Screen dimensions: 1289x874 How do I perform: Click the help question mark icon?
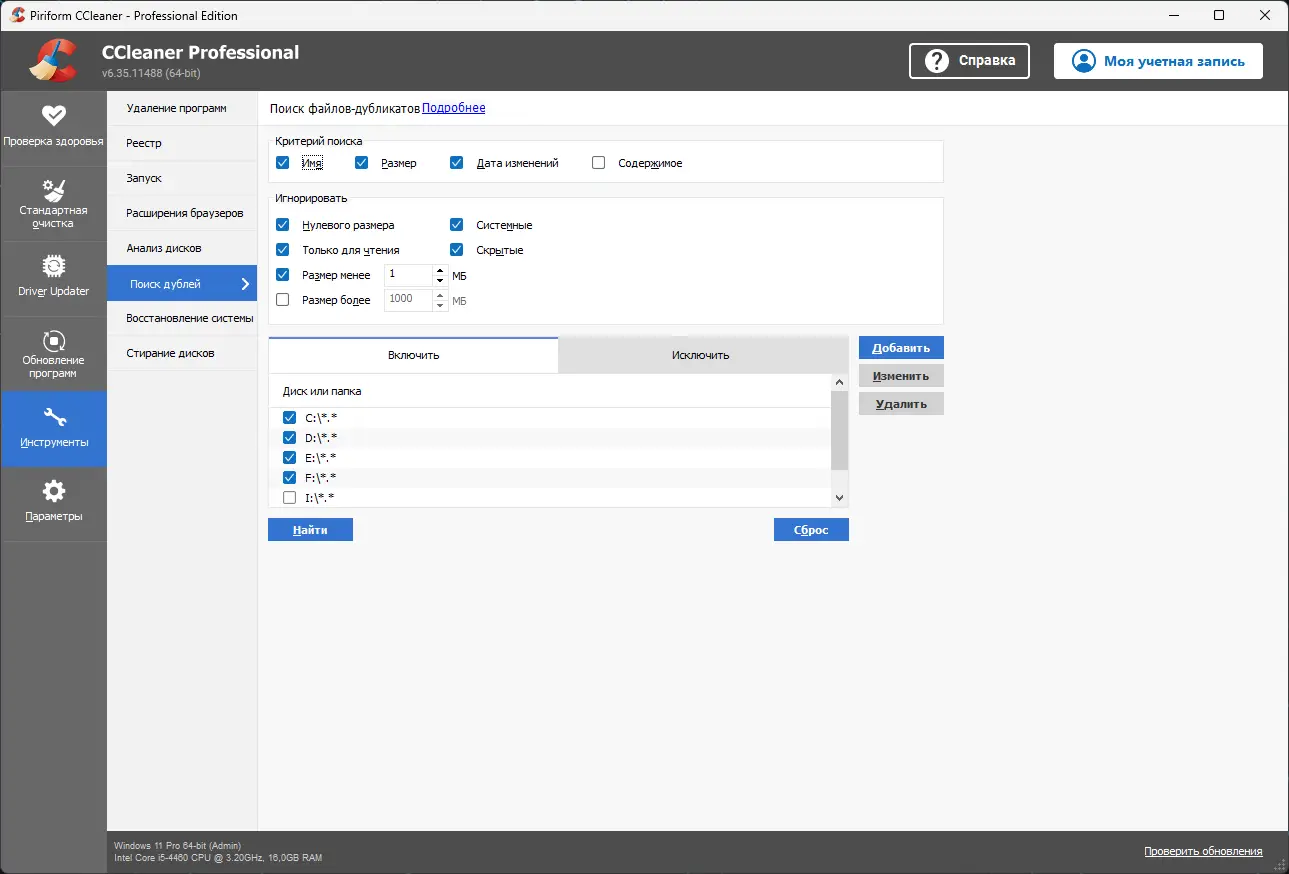tap(936, 61)
